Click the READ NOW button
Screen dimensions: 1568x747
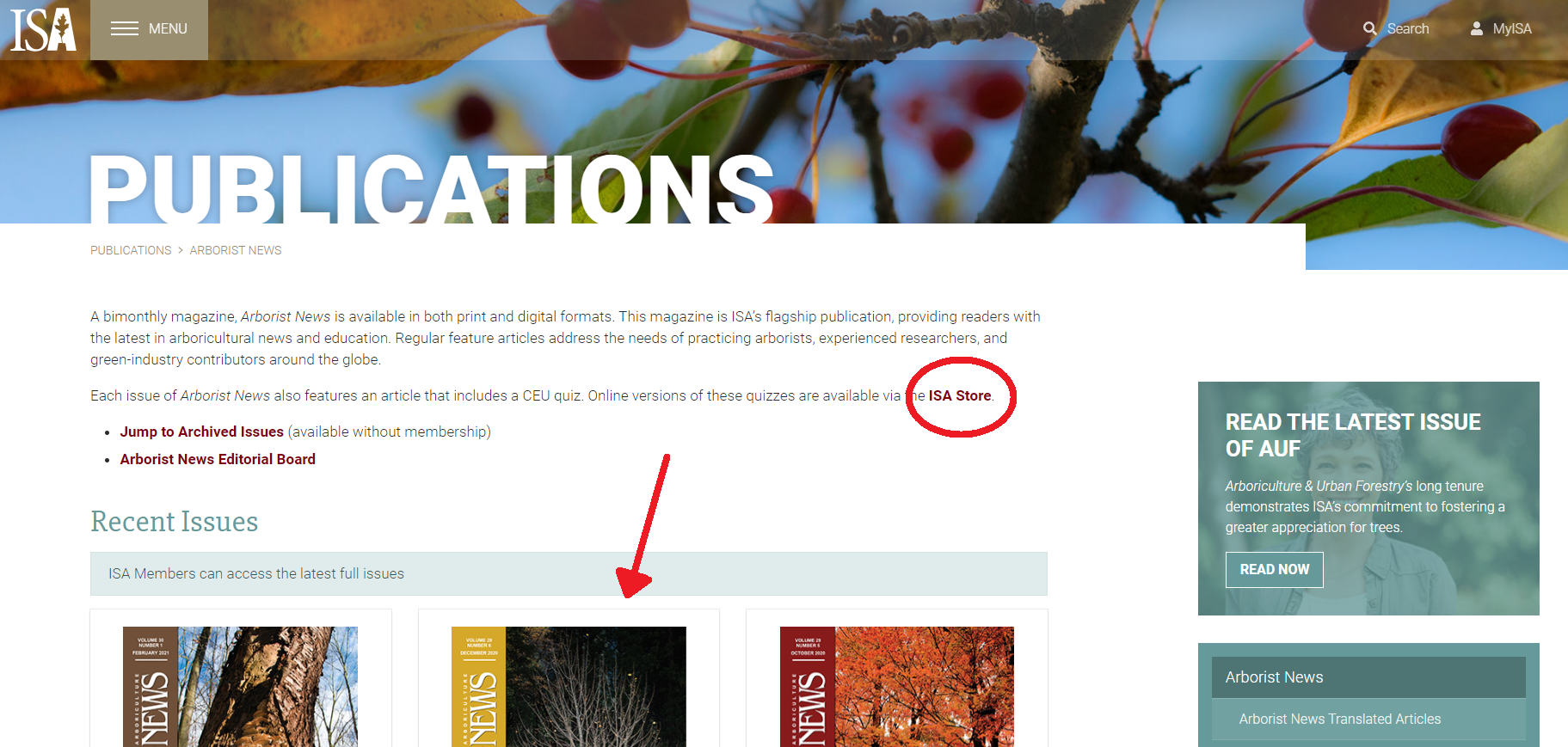coord(1275,569)
